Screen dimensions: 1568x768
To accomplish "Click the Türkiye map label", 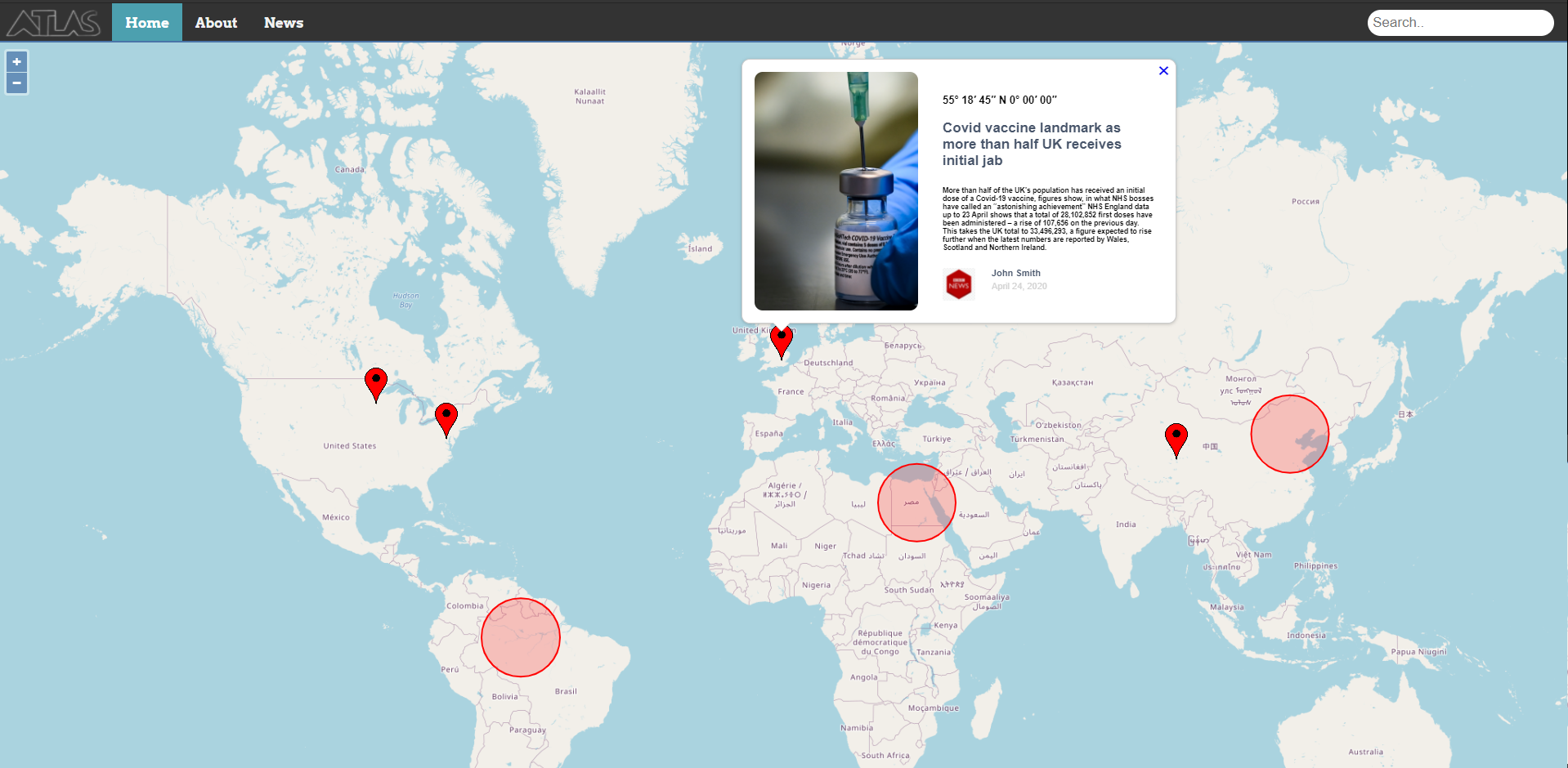I will point(937,439).
